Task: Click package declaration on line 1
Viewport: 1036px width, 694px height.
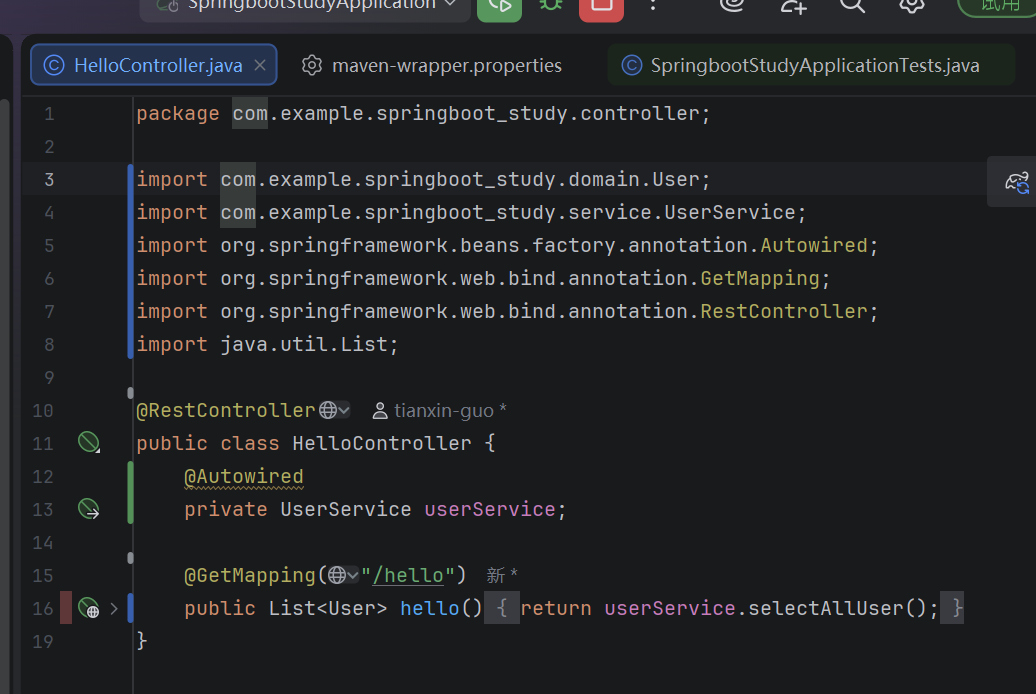Action: click(x=423, y=113)
